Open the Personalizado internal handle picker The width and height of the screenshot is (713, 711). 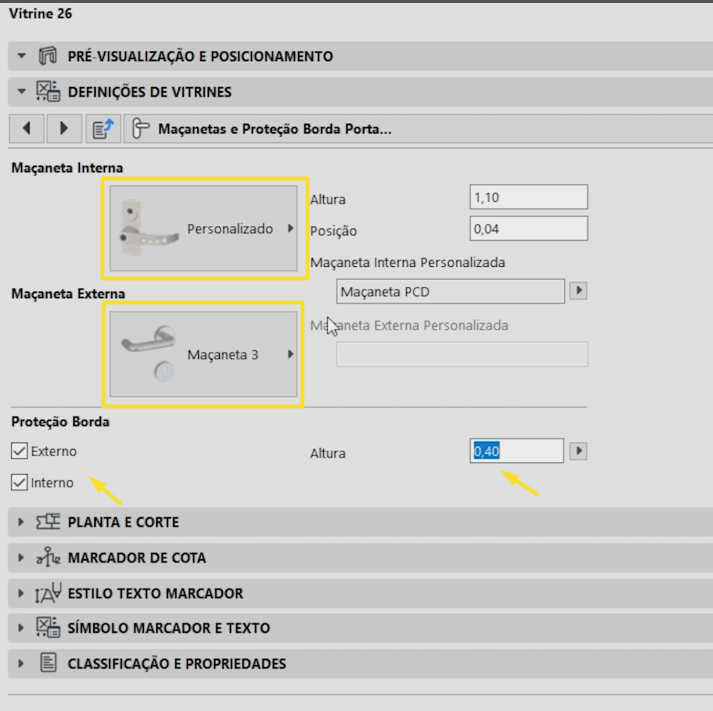(204, 228)
